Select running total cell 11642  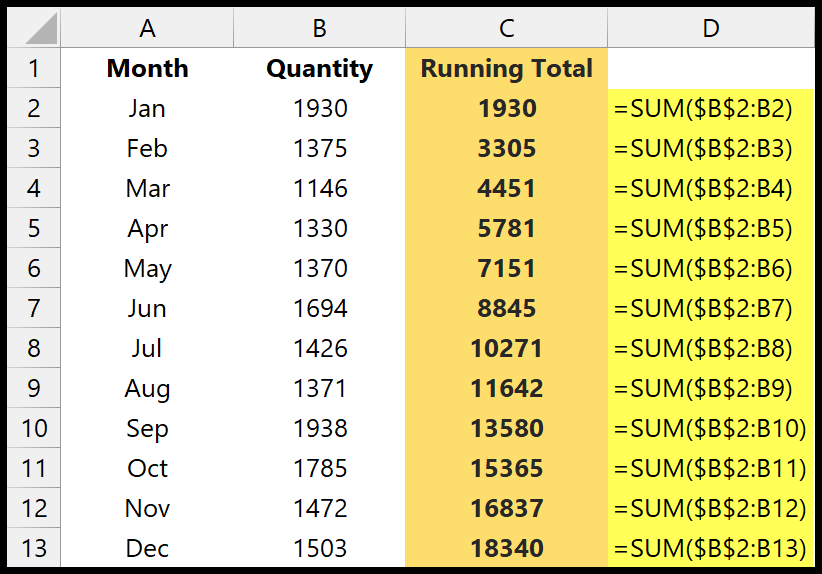tap(506, 388)
